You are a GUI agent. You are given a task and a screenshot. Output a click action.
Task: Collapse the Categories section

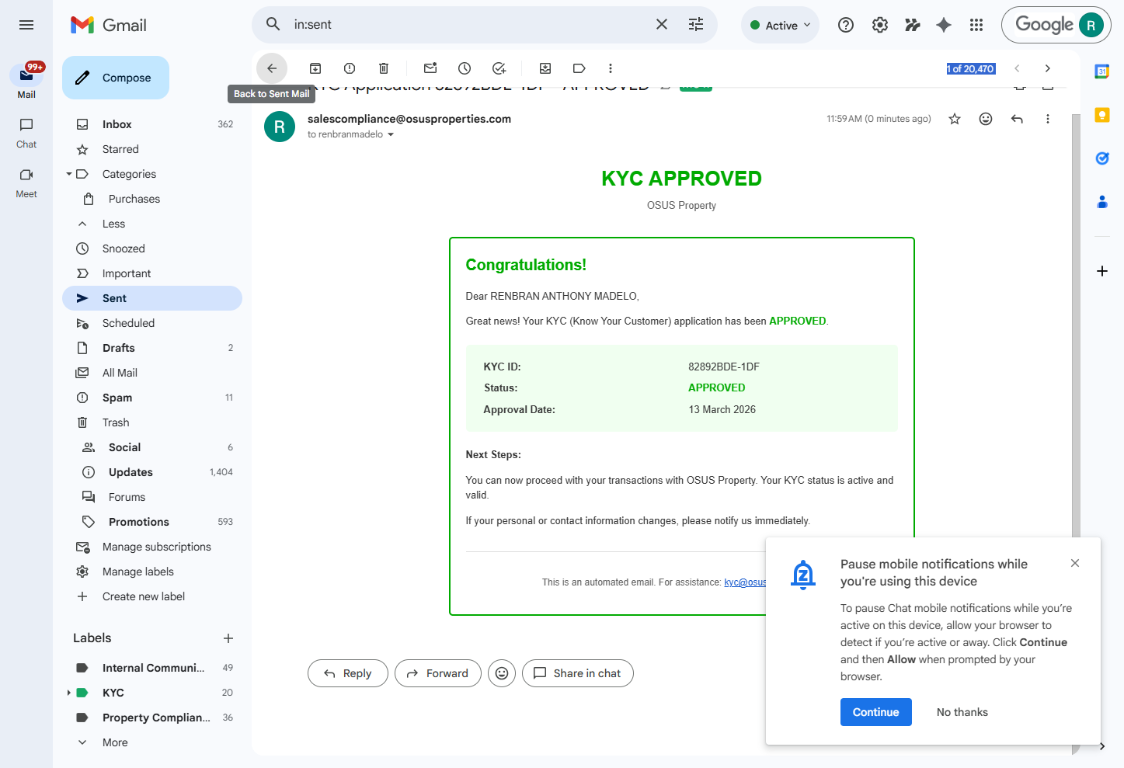tap(69, 174)
